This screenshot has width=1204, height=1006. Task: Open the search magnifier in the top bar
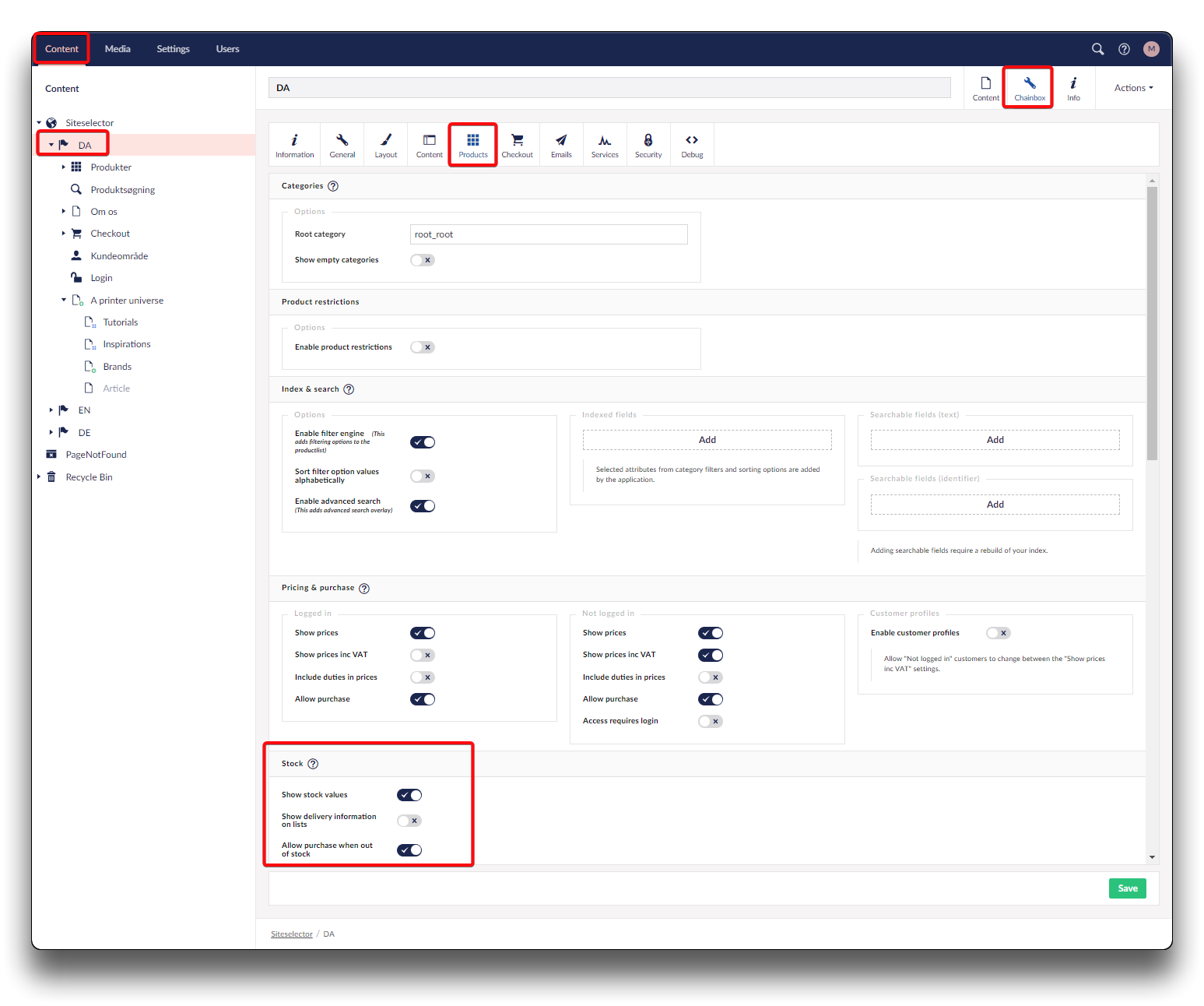(x=1097, y=49)
